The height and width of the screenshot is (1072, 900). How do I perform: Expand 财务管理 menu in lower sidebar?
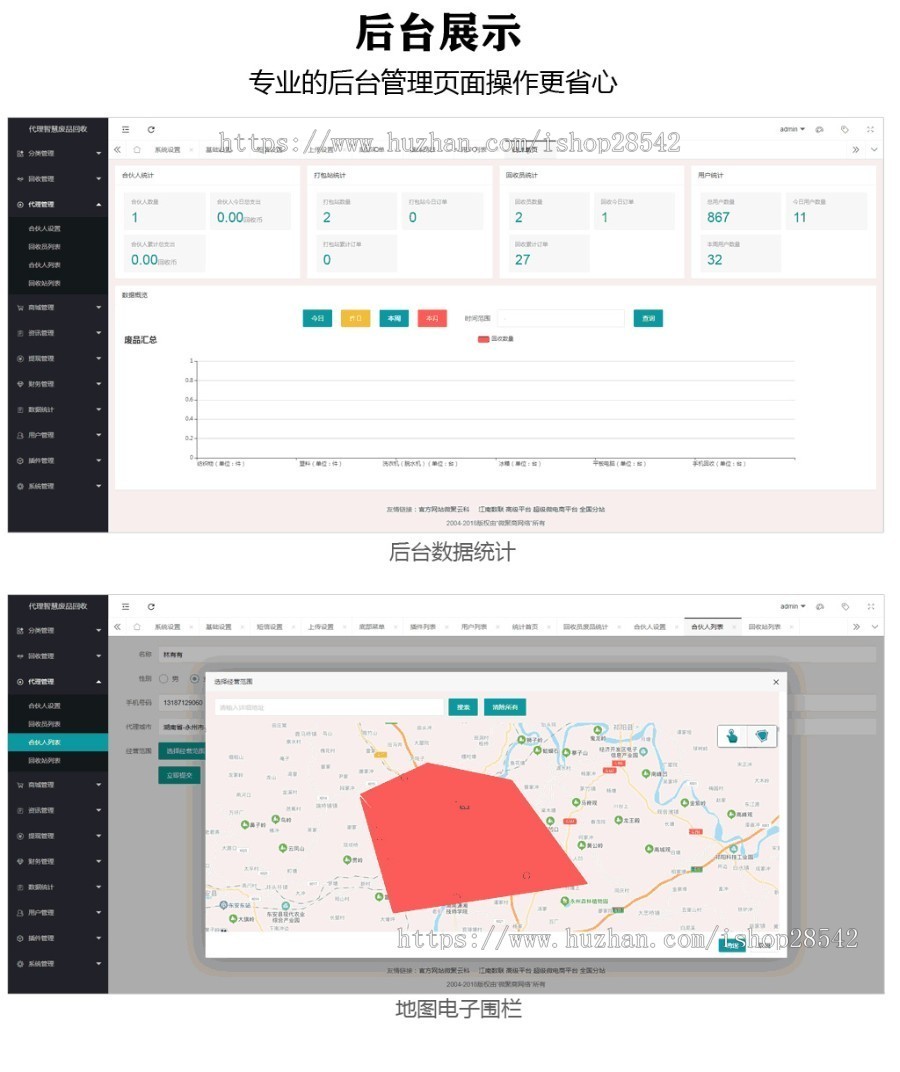coord(58,861)
